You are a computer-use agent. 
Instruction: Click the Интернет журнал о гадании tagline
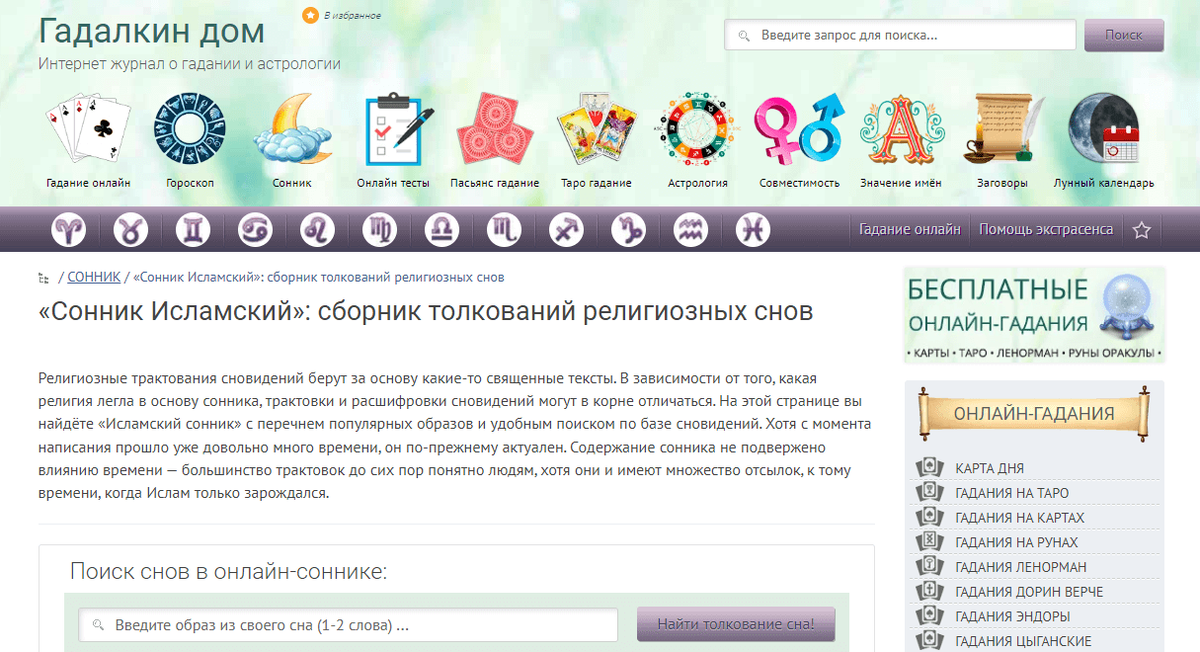pyautogui.click(x=189, y=64)
